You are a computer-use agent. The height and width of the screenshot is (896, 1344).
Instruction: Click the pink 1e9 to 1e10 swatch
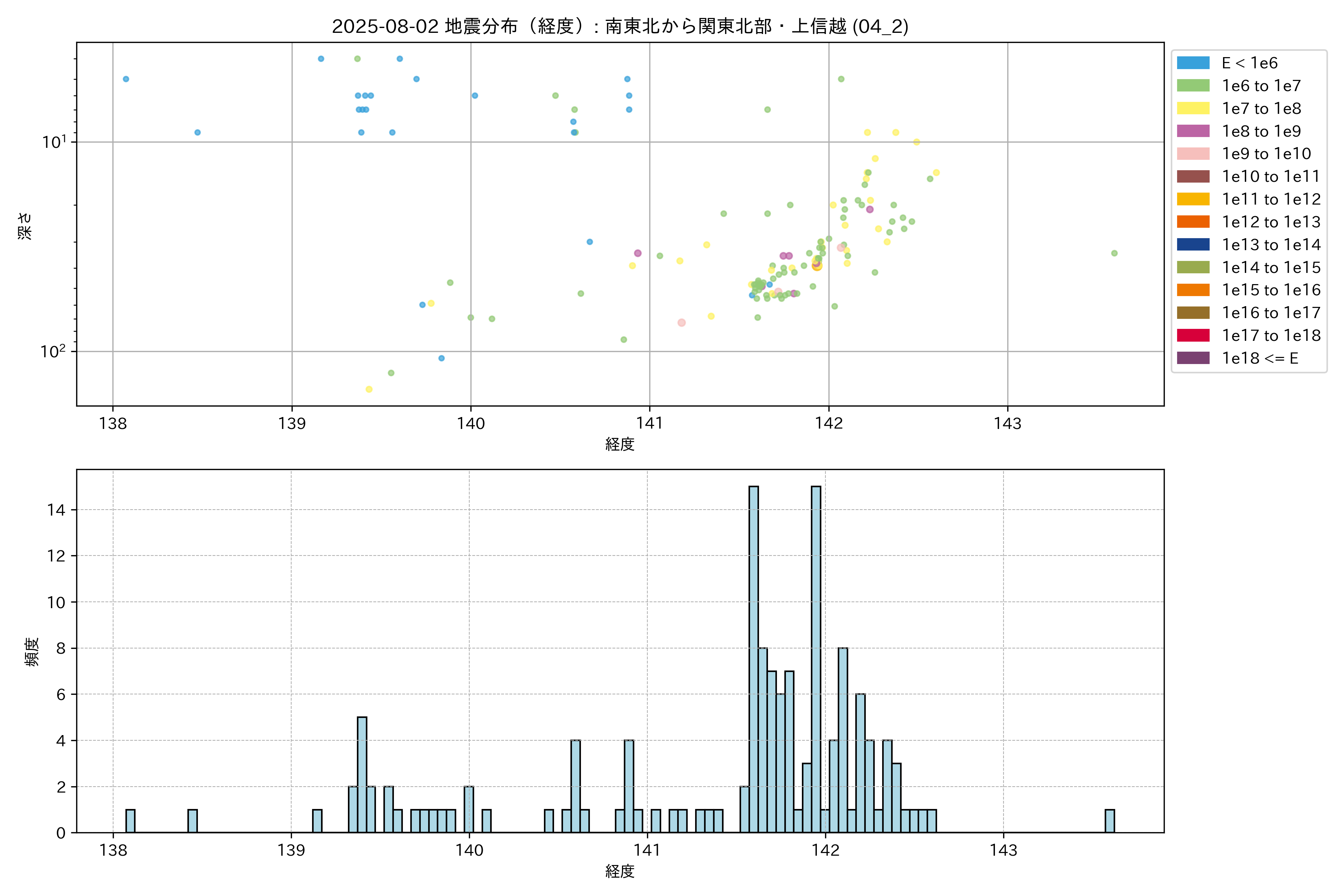[1192, 154]
